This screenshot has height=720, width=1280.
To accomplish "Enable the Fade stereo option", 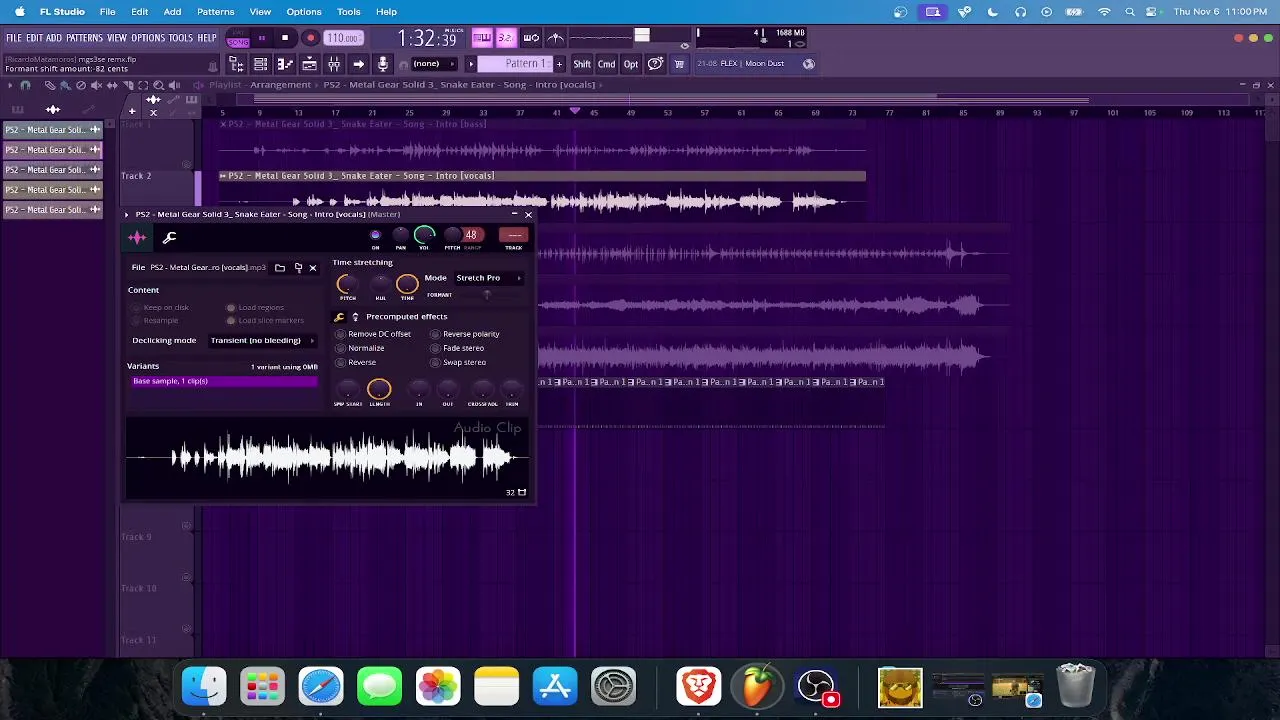I will point(457,348).
